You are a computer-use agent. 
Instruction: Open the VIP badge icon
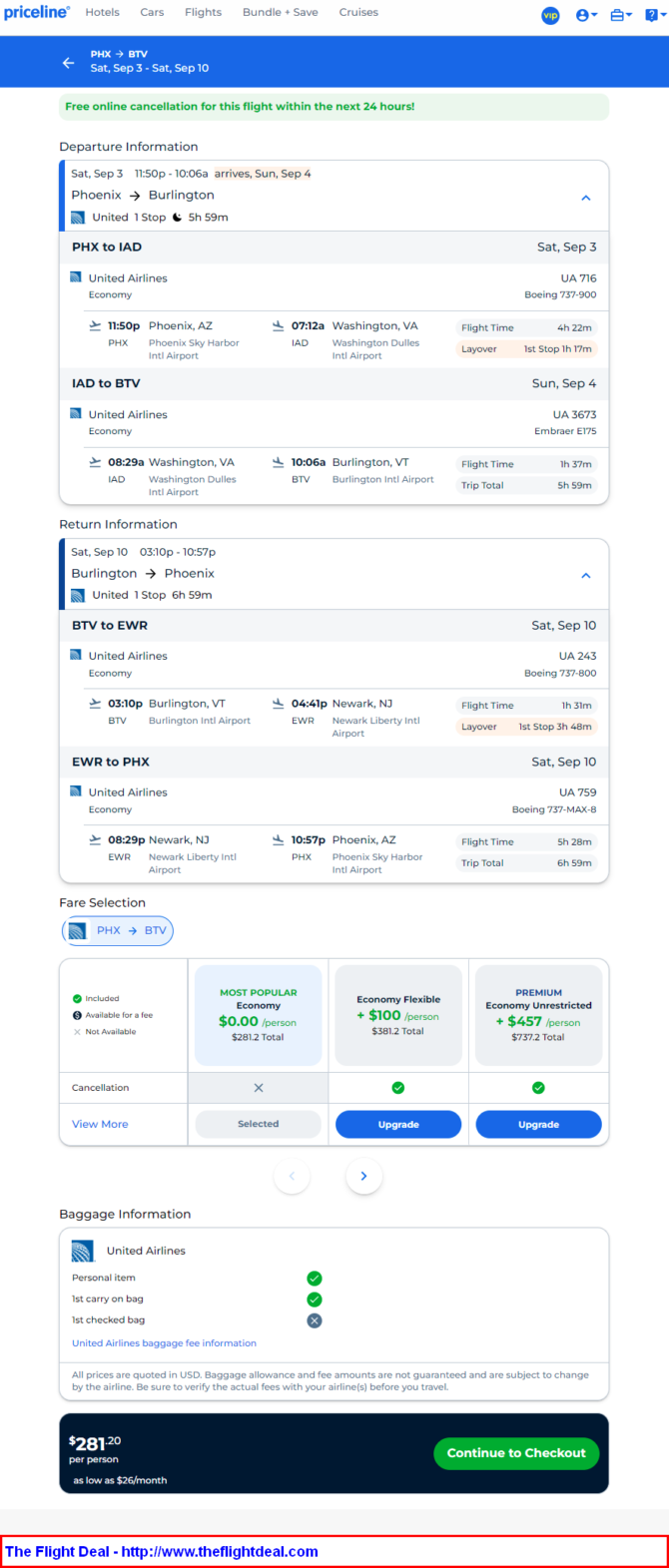coord(550,15)
